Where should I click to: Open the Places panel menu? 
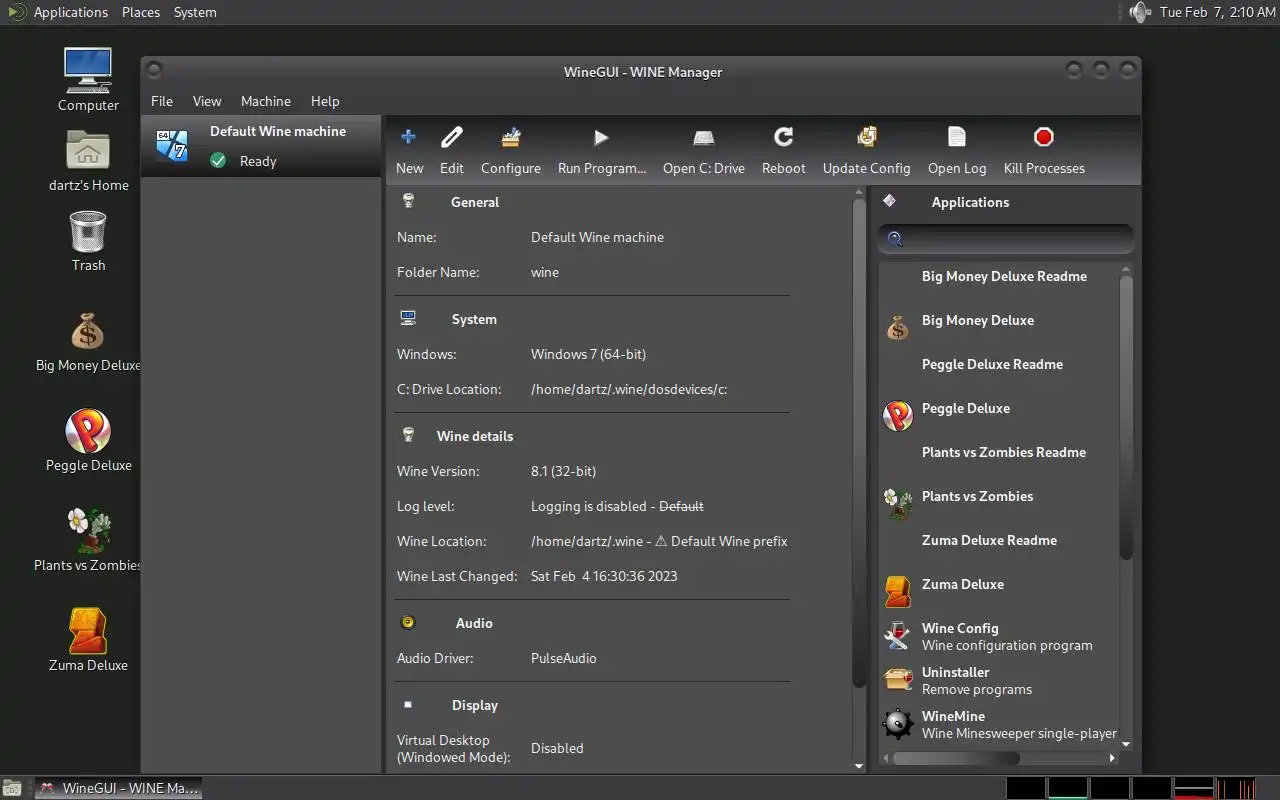[x=141, y=12]
